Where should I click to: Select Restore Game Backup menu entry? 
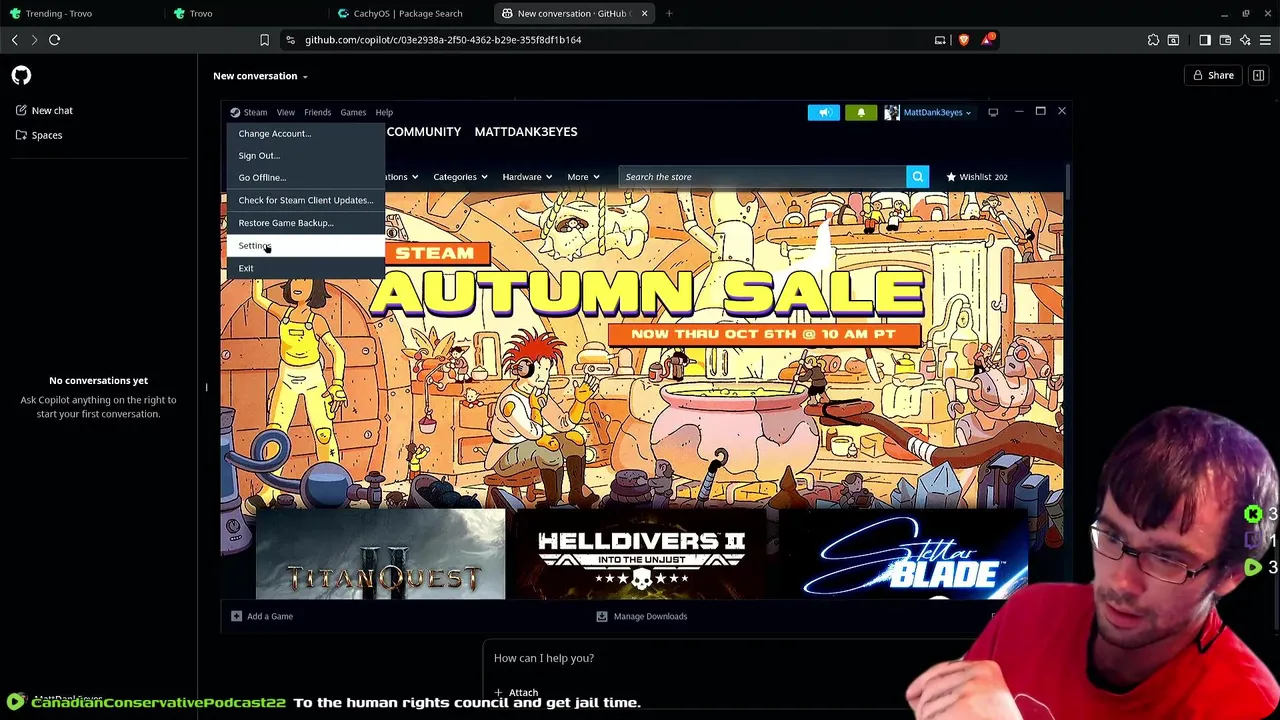coord(305,223)
